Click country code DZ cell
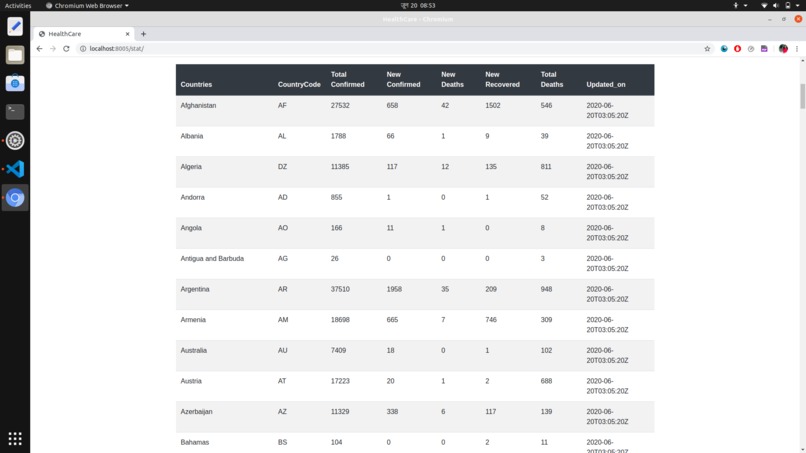The height and width of the screenshot is (453, 806). [282, 167]
